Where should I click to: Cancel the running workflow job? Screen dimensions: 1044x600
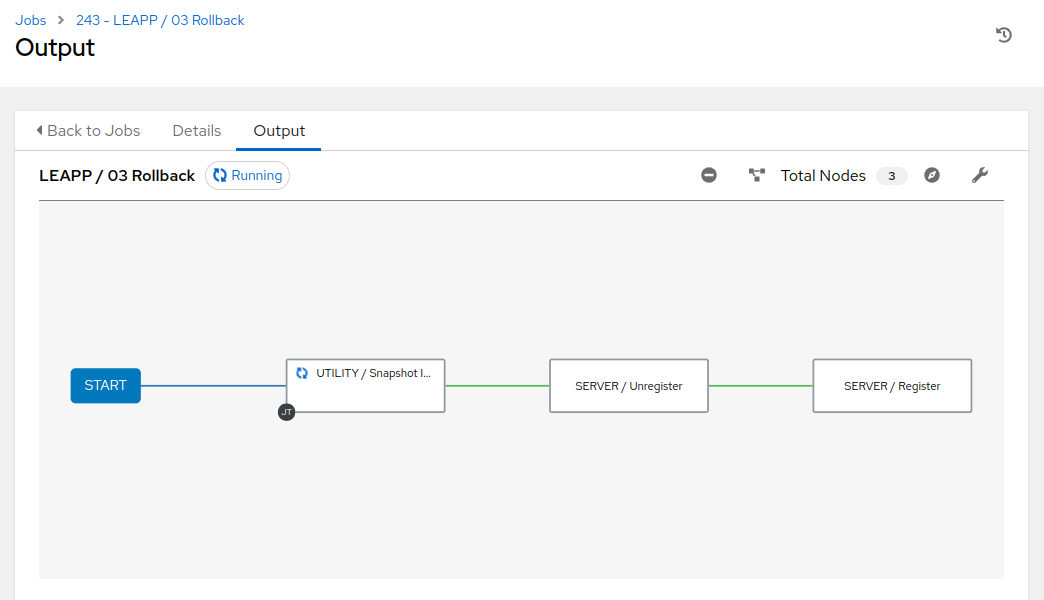tap(708, 175)
